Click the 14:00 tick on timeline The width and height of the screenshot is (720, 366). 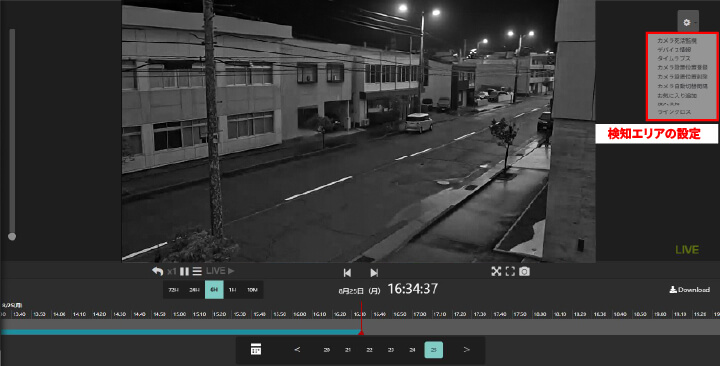(59, 314)
